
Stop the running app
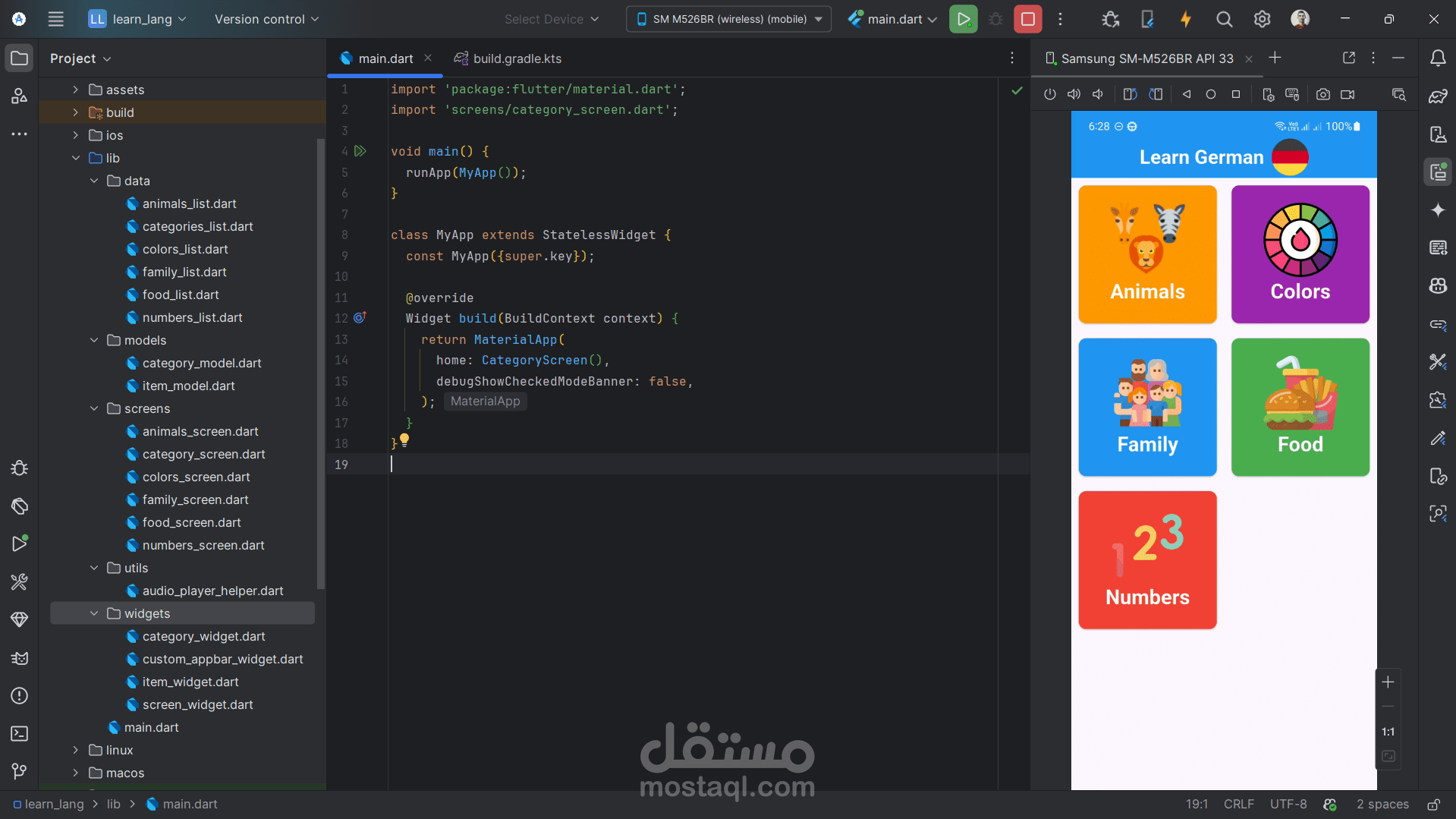(1028, 19)
